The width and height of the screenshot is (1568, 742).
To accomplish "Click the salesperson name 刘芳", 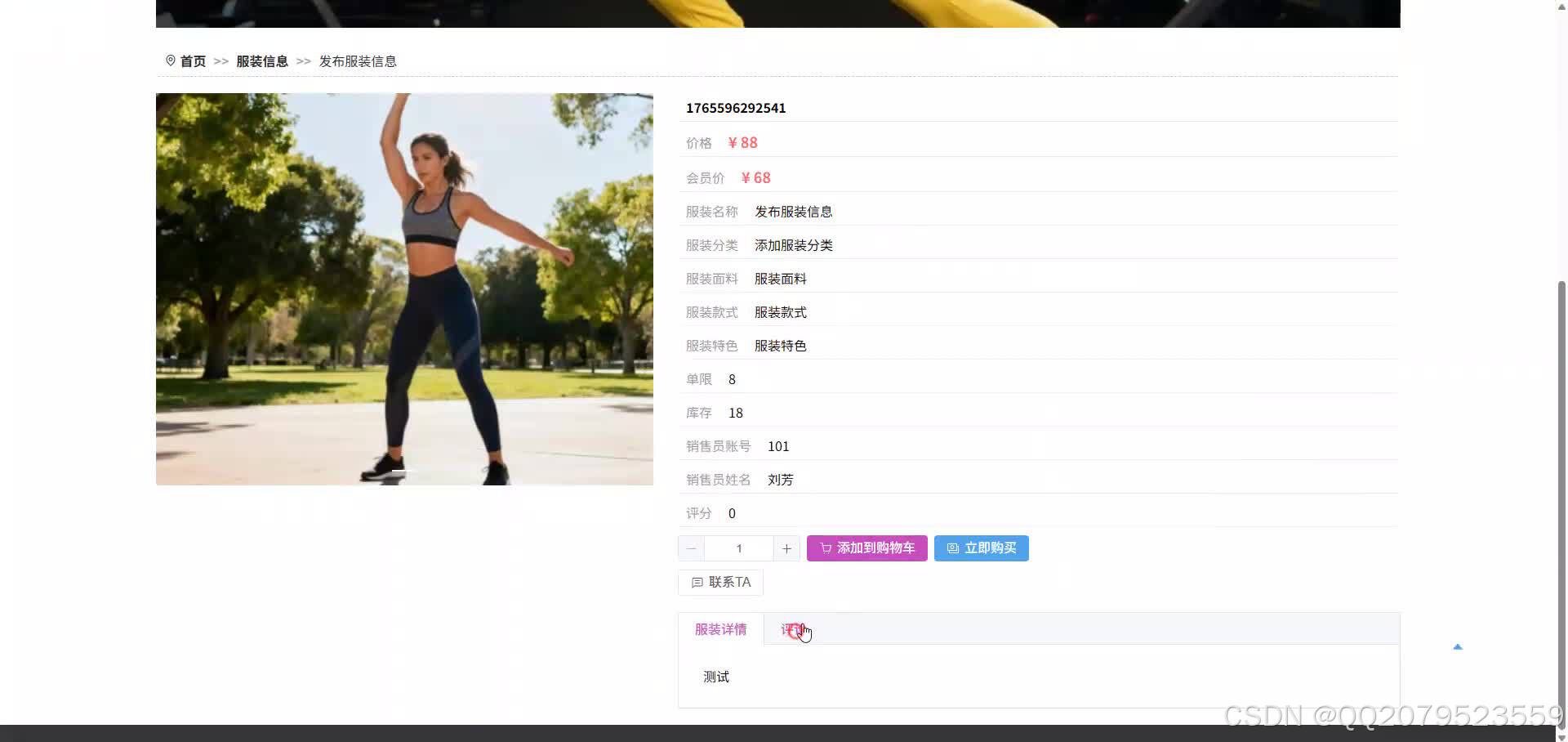I will [781, 480].
